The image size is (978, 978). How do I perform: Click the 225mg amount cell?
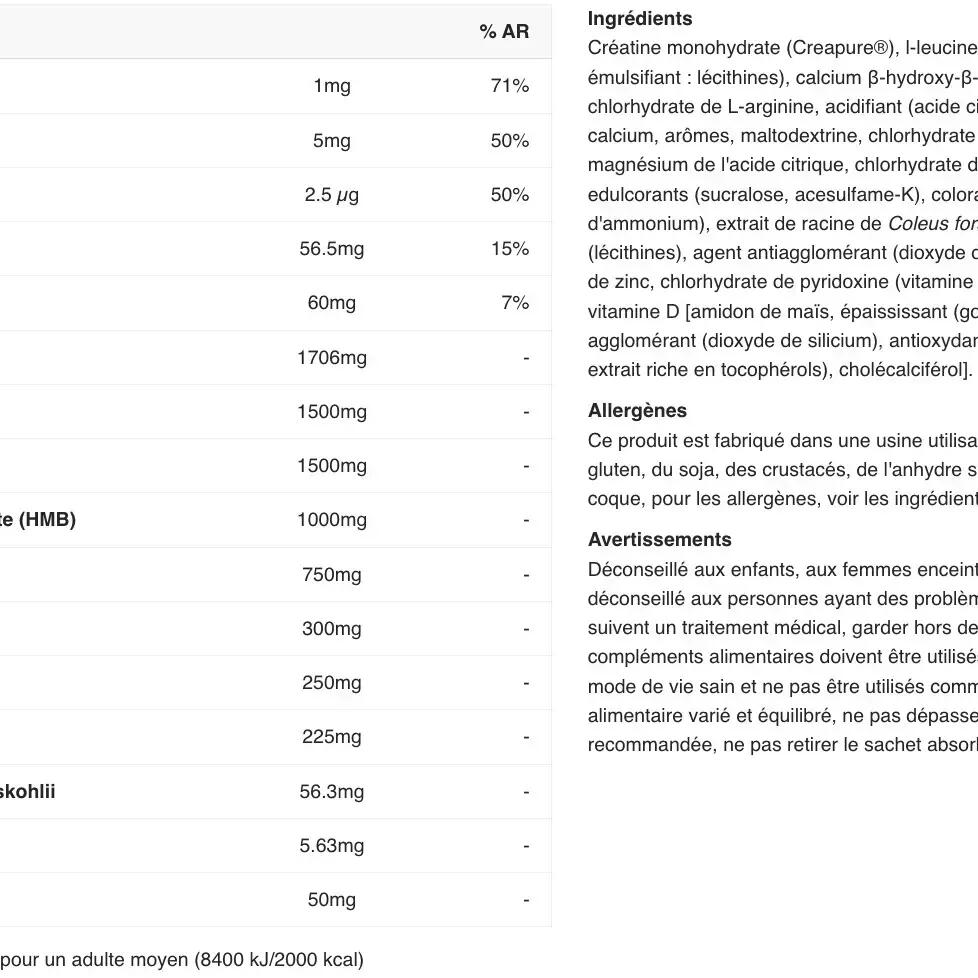(x=332, y=737)
